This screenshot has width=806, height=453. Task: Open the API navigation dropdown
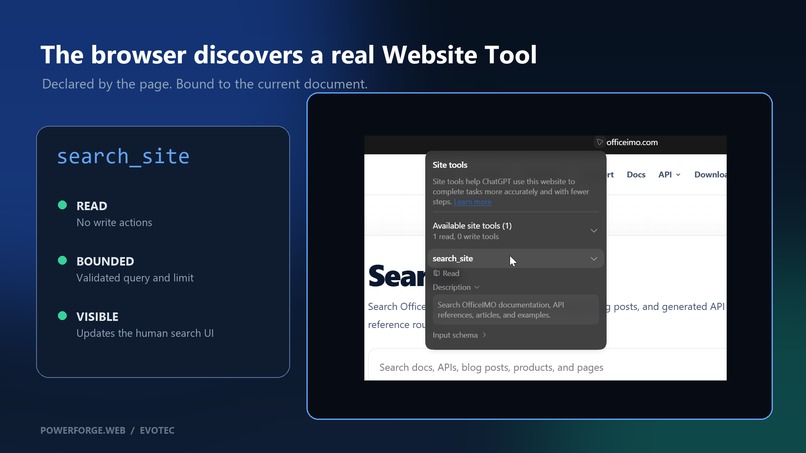tap(669, 175)
